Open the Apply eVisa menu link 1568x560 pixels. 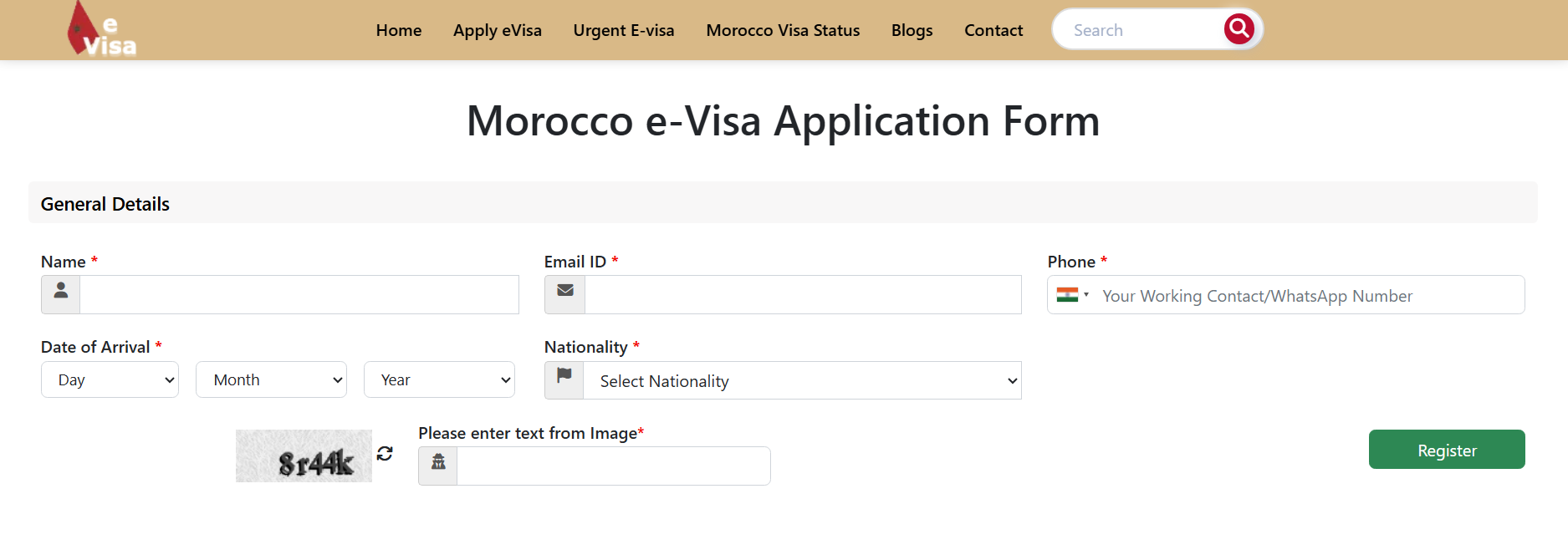pyautogui.click(x=498, y=30)
